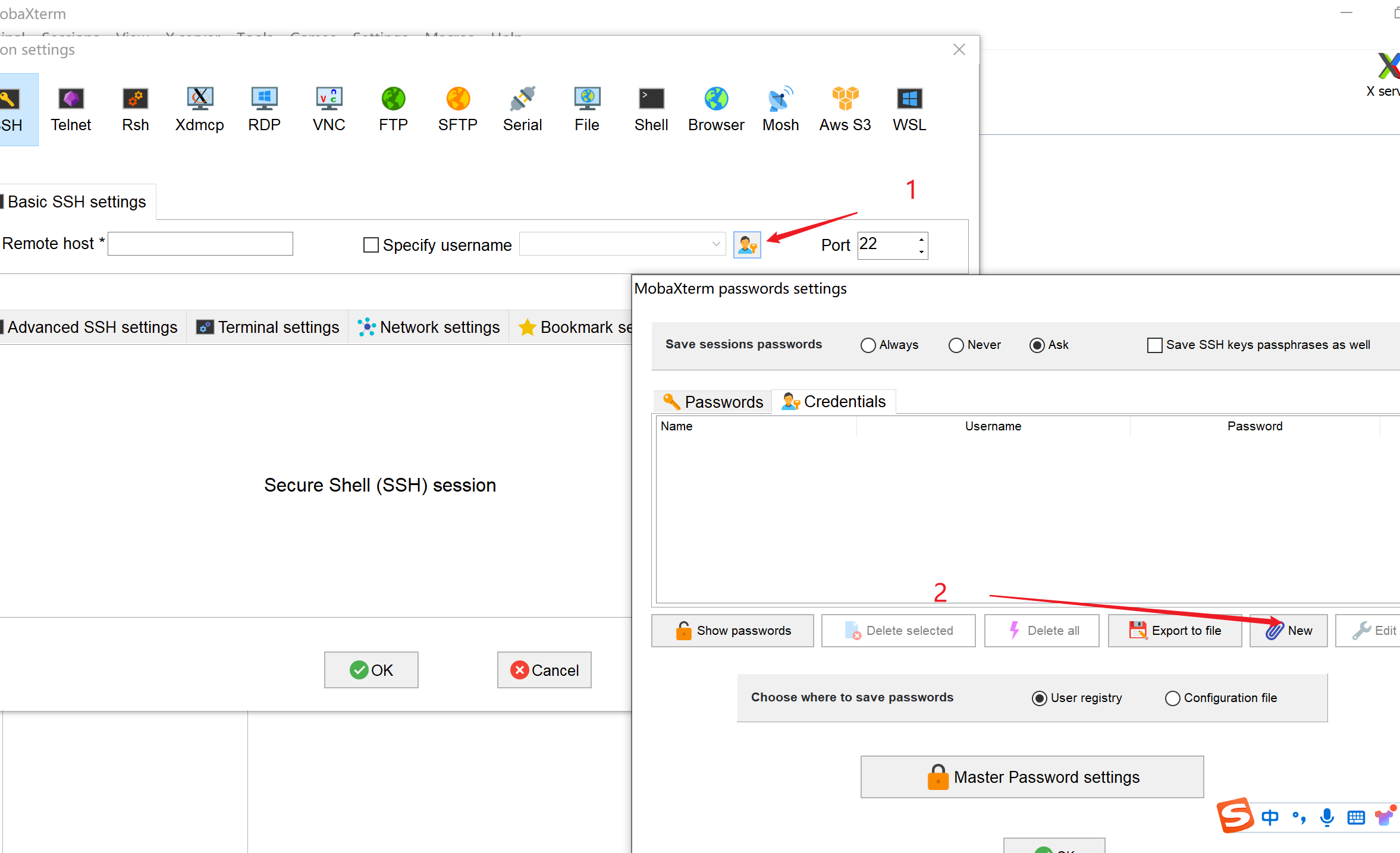Click OK in the session settings dialog
Screen dimensions: 1400x853
pos(371,670)
